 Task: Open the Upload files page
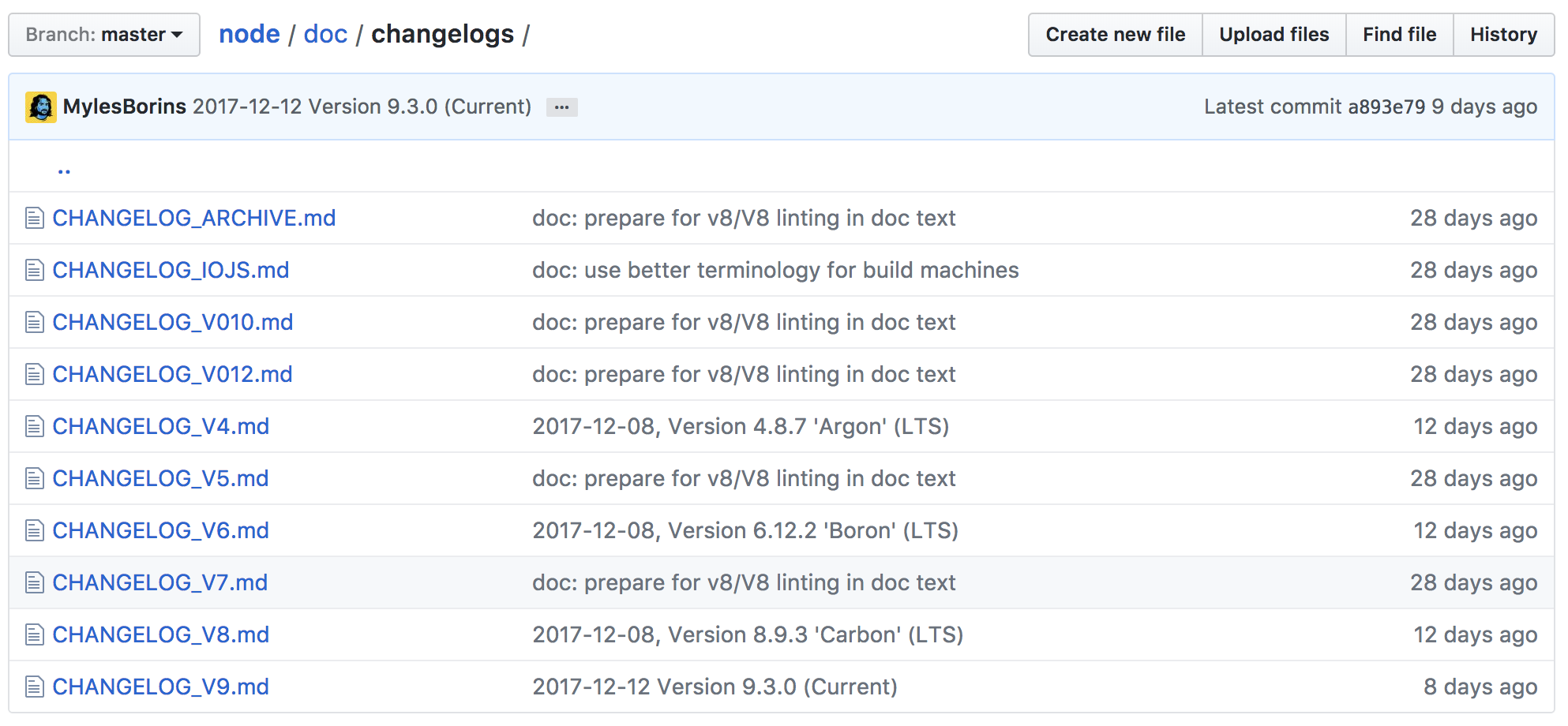click(1274, 34)
